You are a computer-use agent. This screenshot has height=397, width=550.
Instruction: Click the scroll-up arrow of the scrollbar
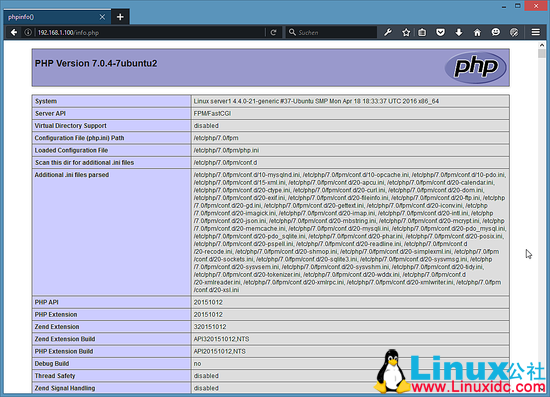tap(542, 45)
